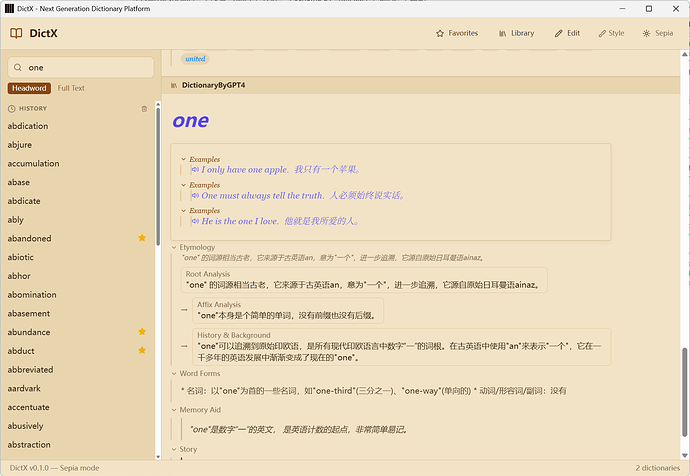Play audio for 'He is the one I love'
Image resolution: width=690 pixels, height=476 pixels.
[195, 221]
